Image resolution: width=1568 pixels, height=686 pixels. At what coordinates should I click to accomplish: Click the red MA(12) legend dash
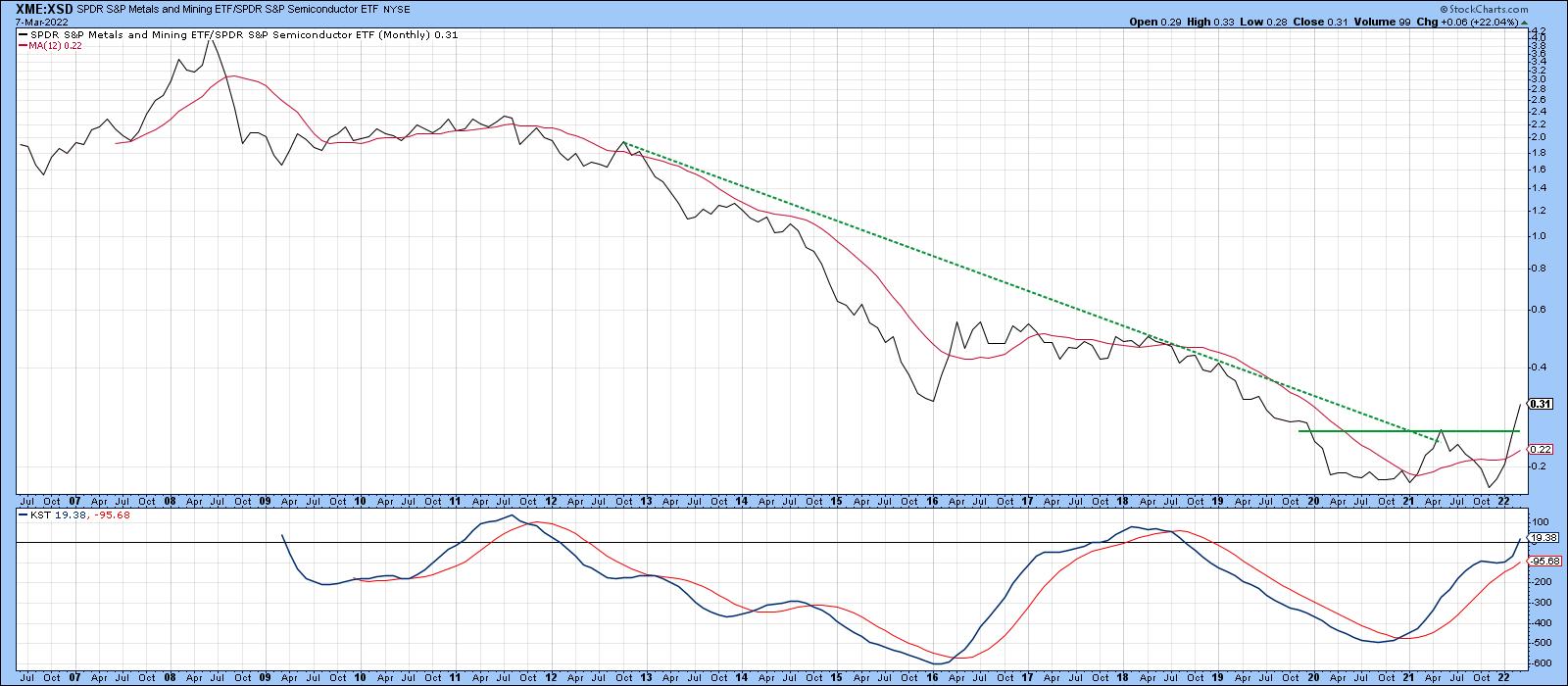pyautogui.click(x=23, y=46)
